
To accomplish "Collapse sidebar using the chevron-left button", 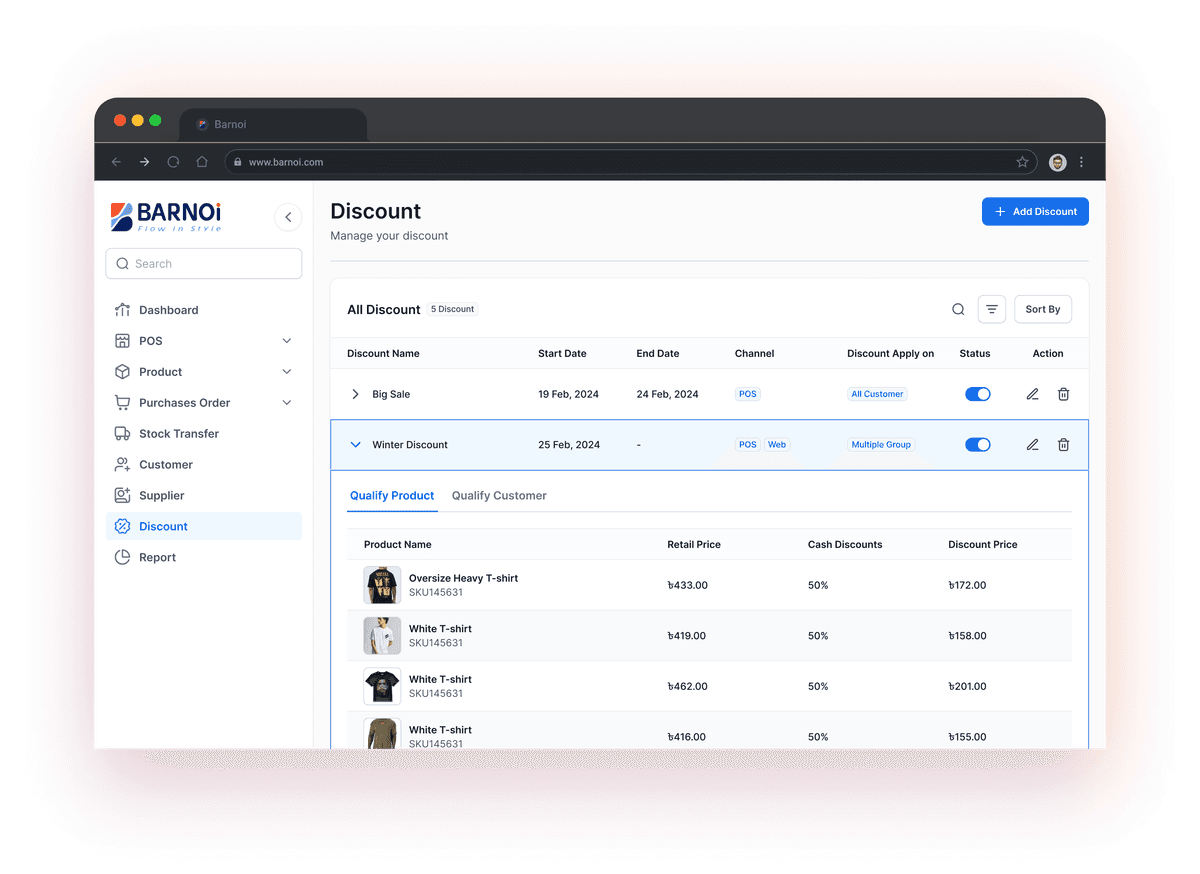I will pos(288,217).
